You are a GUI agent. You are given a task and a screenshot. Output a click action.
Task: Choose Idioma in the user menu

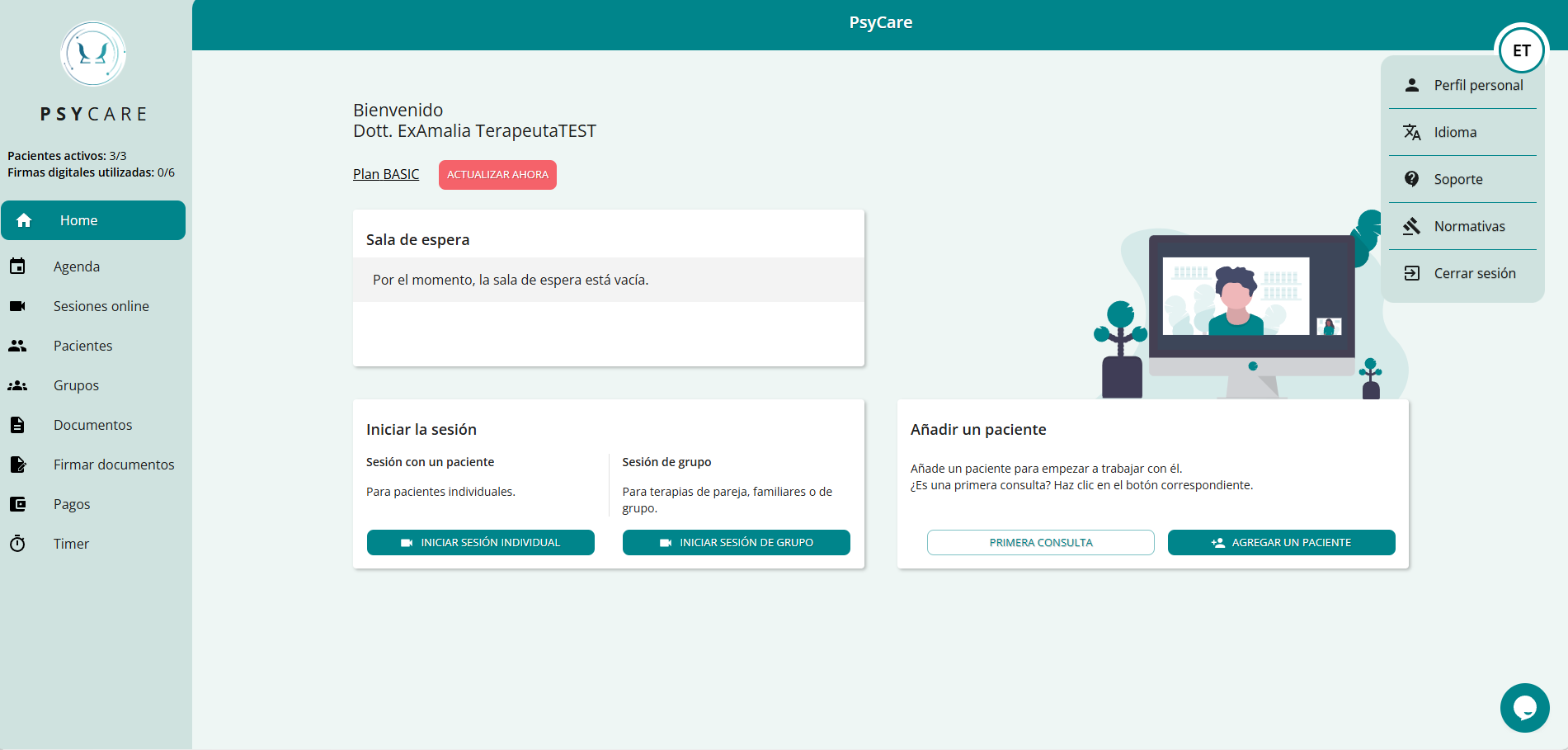1462,132
